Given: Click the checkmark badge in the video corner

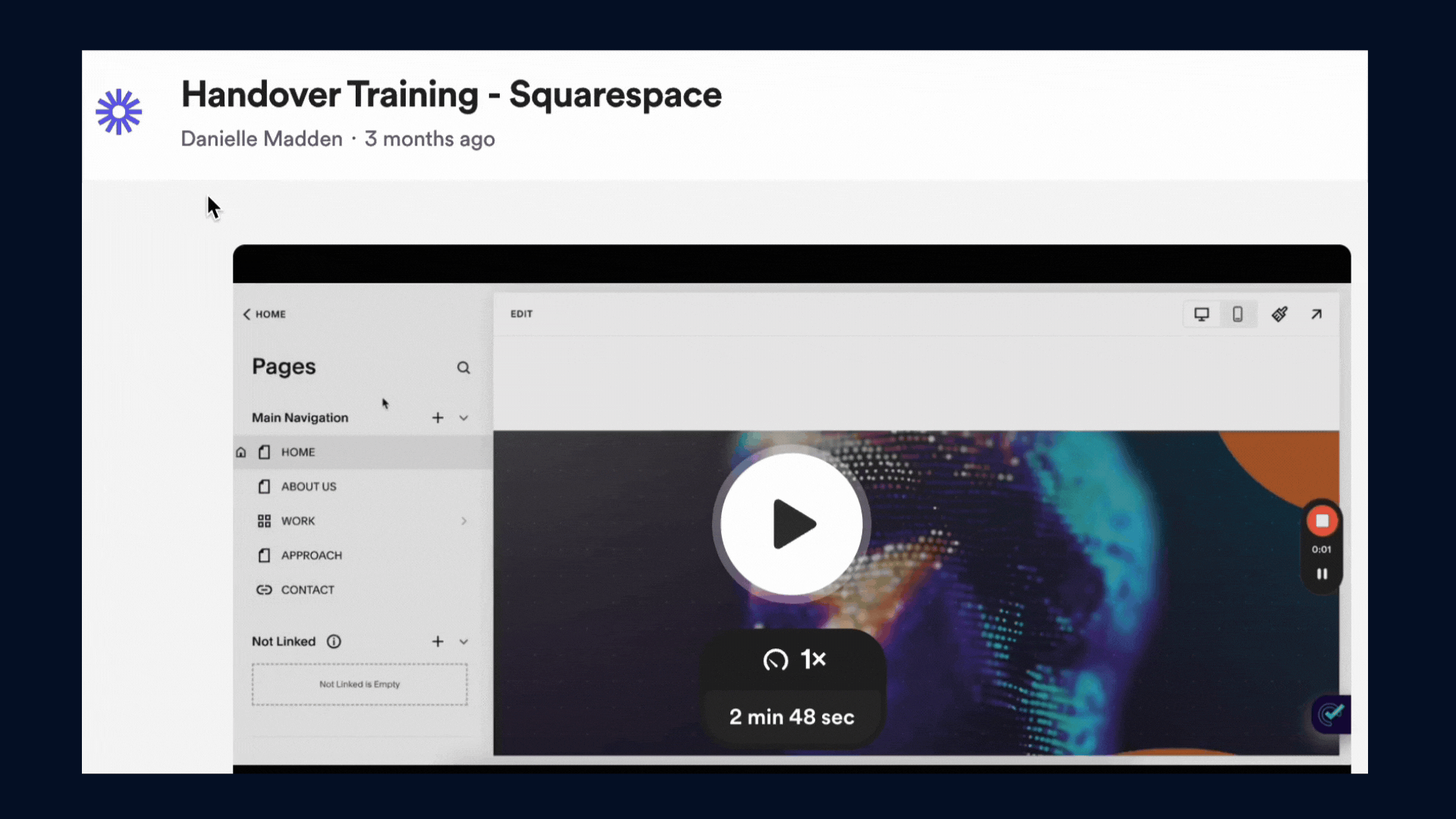Looking at the screenshot, I should (x=1332, y=714).
